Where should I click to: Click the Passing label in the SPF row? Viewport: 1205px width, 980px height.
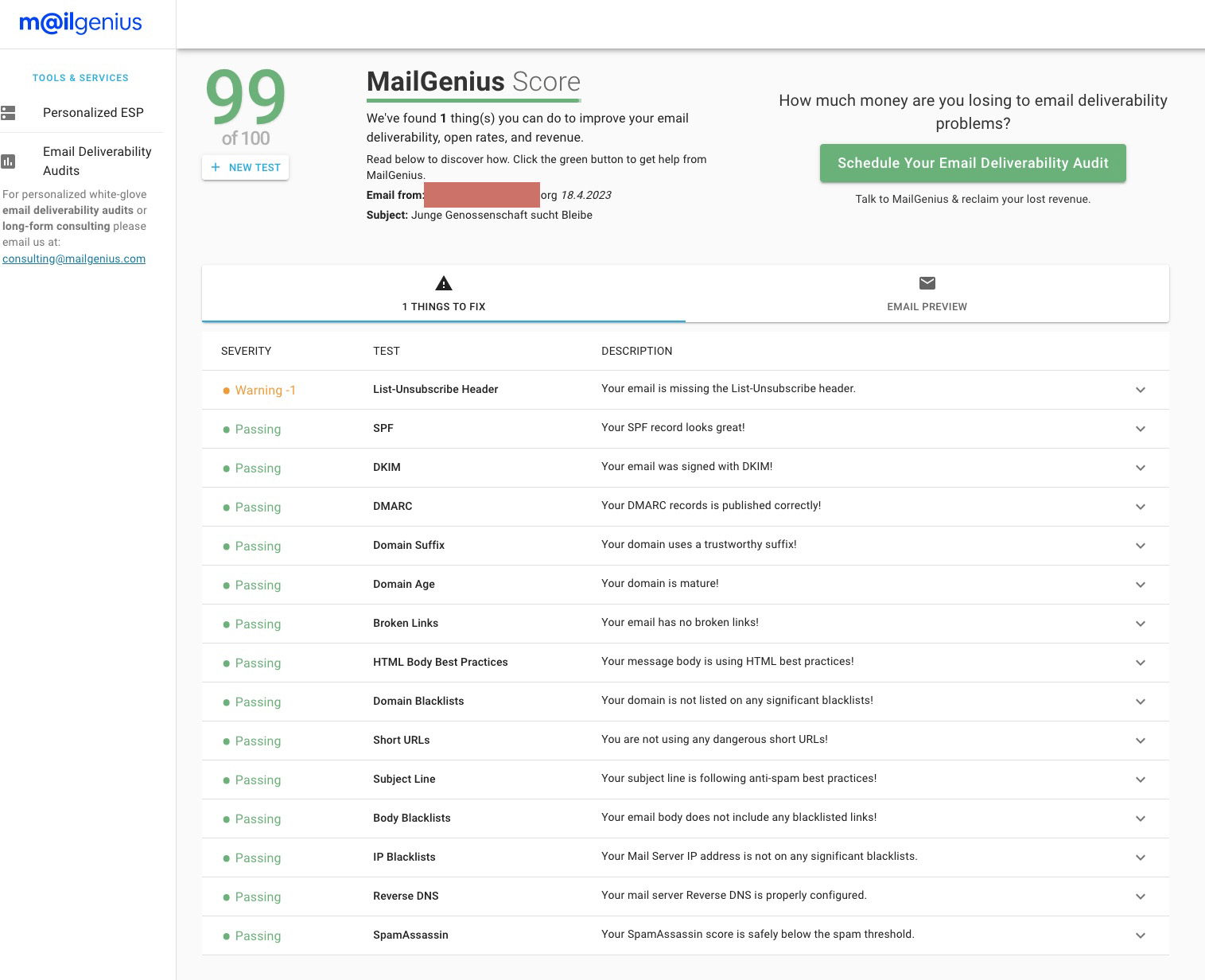point(258,430)
